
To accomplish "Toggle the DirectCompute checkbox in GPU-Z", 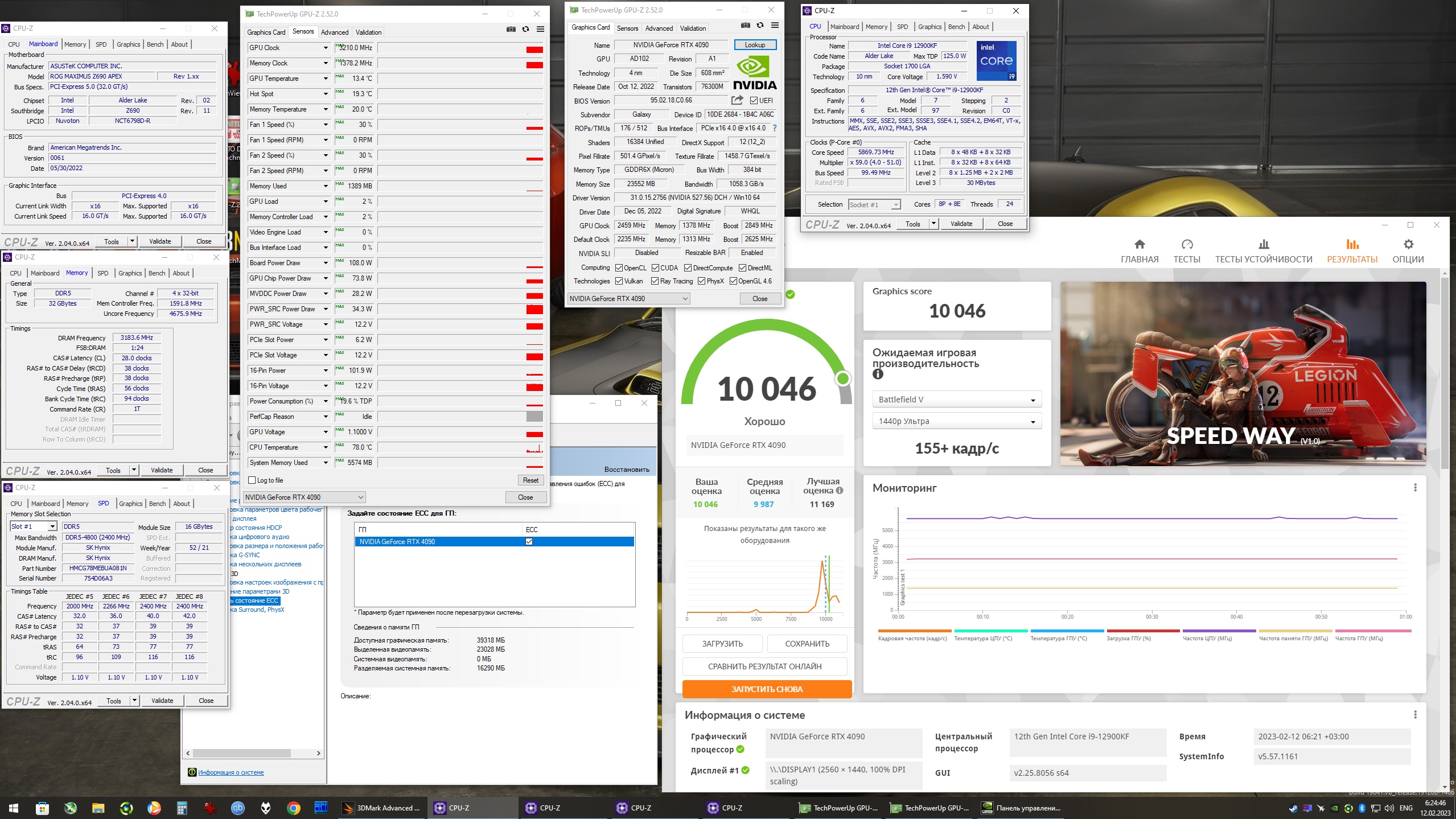I will (688, 268).
